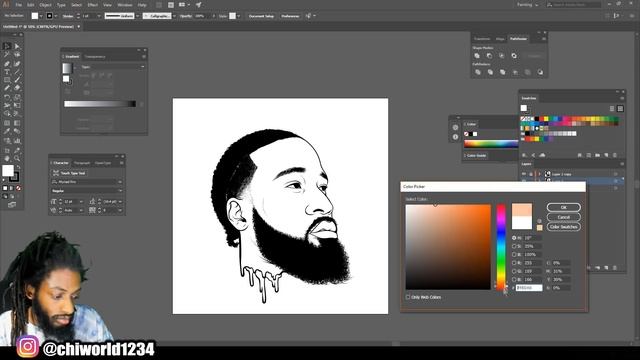
Task: Open fill color dropdown in control bar
Action: tap(41, 16)
